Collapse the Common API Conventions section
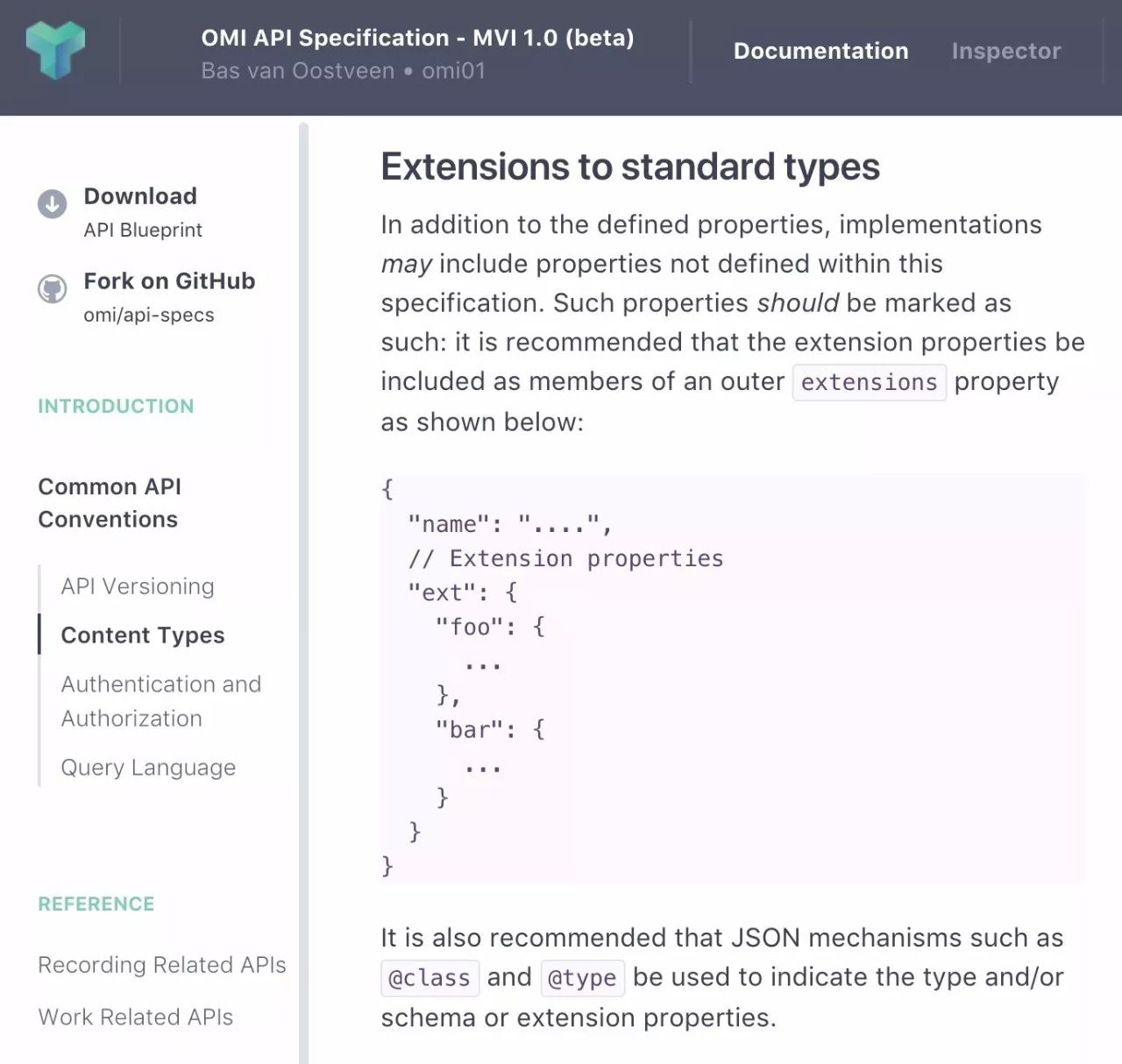1122x1064 pixels. click(110, 503)
